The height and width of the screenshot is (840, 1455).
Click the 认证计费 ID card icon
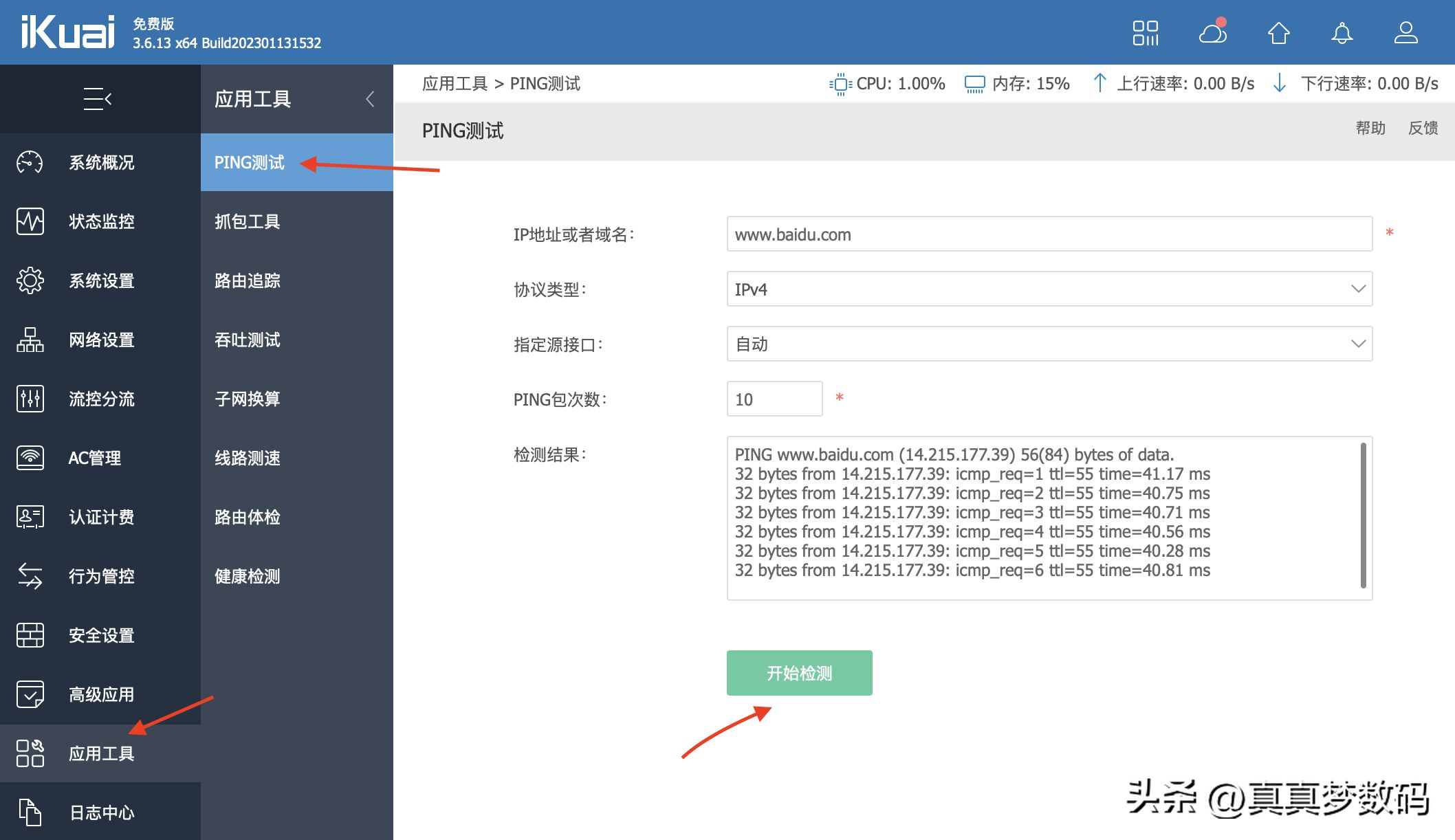coord(30,517)
